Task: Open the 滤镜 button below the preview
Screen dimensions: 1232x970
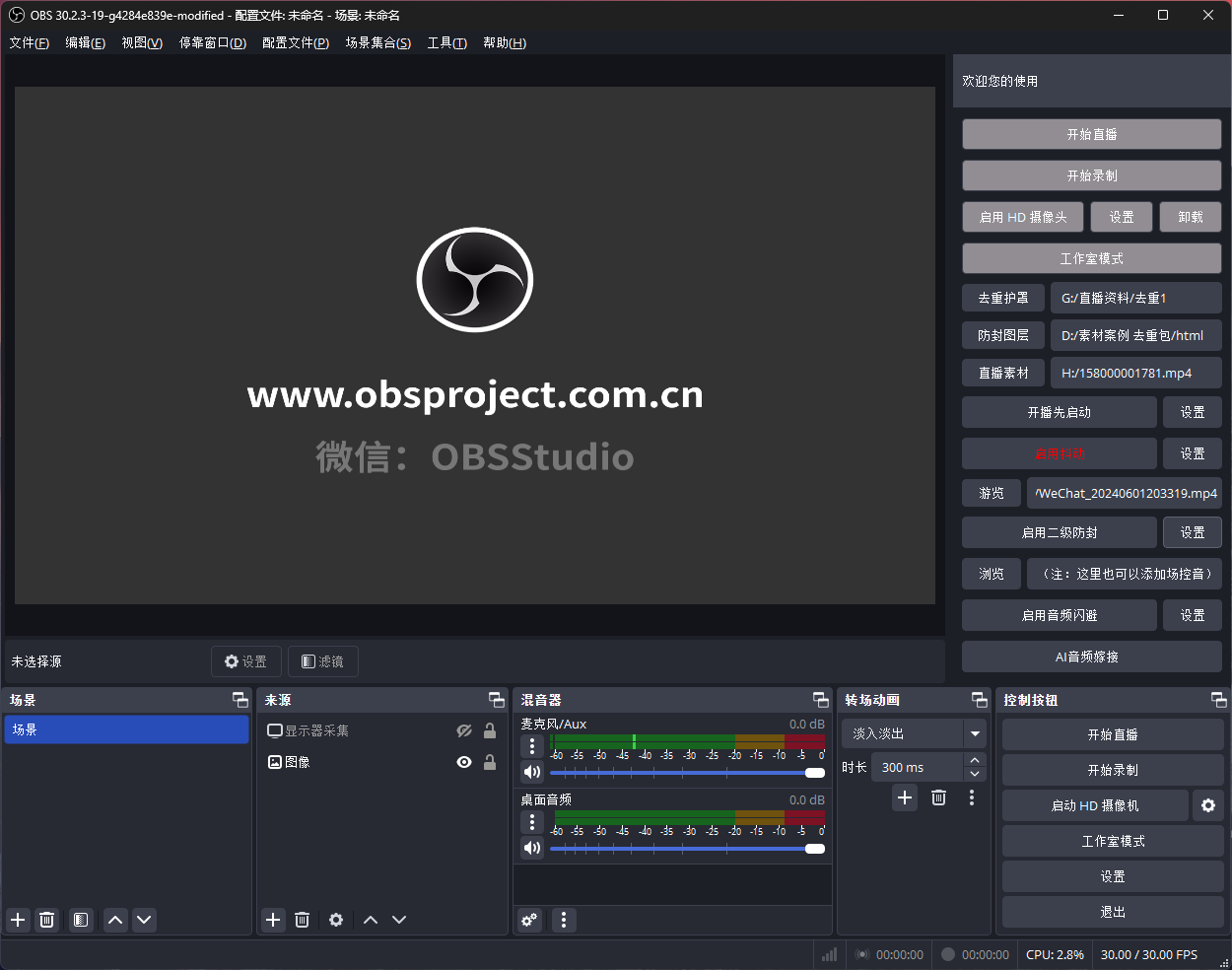Action: (x=323, y=661)
